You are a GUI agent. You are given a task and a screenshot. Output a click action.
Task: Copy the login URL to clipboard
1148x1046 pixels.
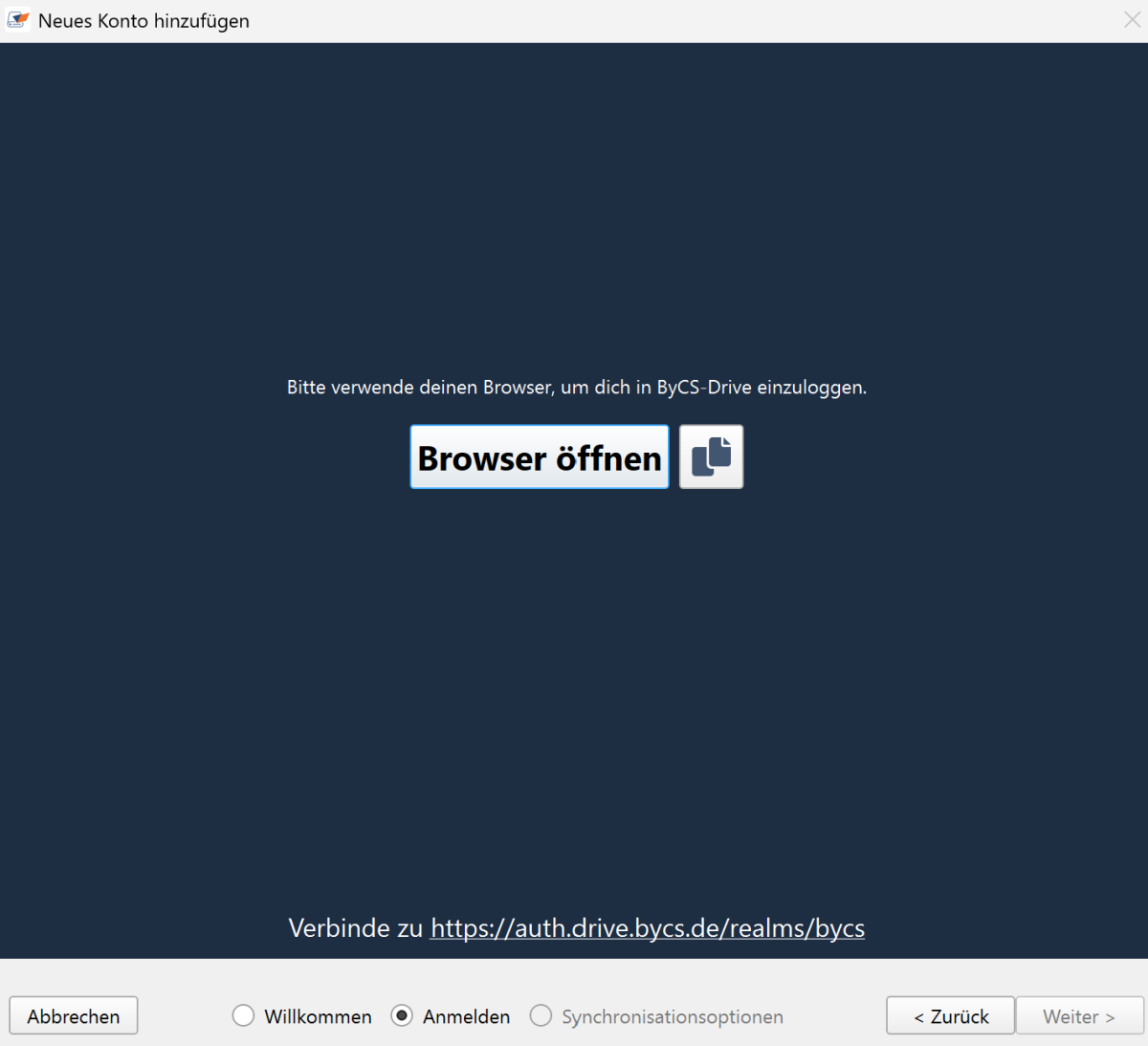711,456
